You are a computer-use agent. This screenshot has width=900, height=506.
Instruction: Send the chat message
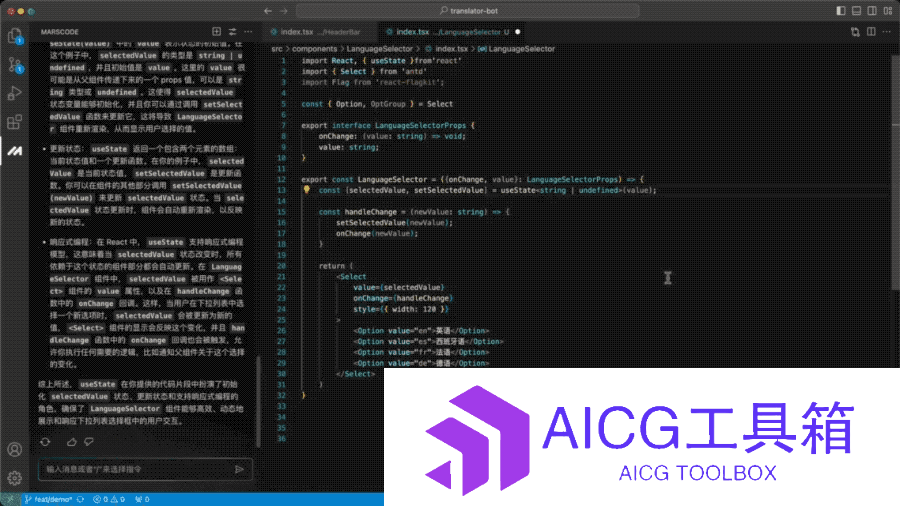pyautogui.click(x=239, y=469)
